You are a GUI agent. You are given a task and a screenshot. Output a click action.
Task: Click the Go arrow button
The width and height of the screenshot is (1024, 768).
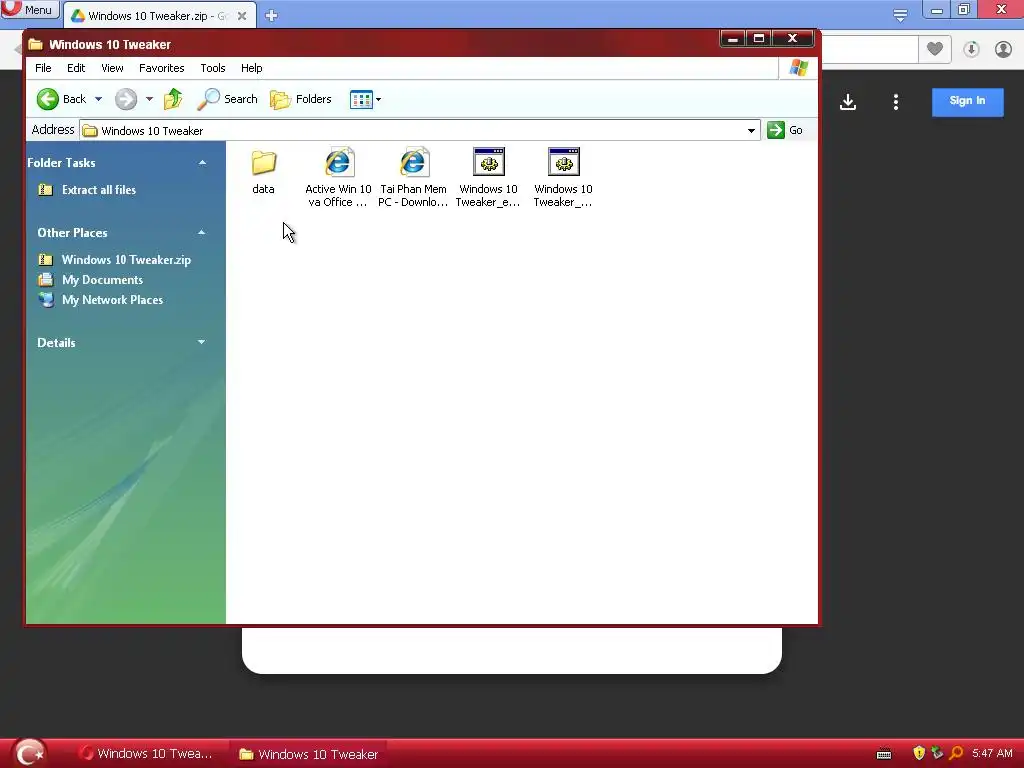click(x=775, y=130)
